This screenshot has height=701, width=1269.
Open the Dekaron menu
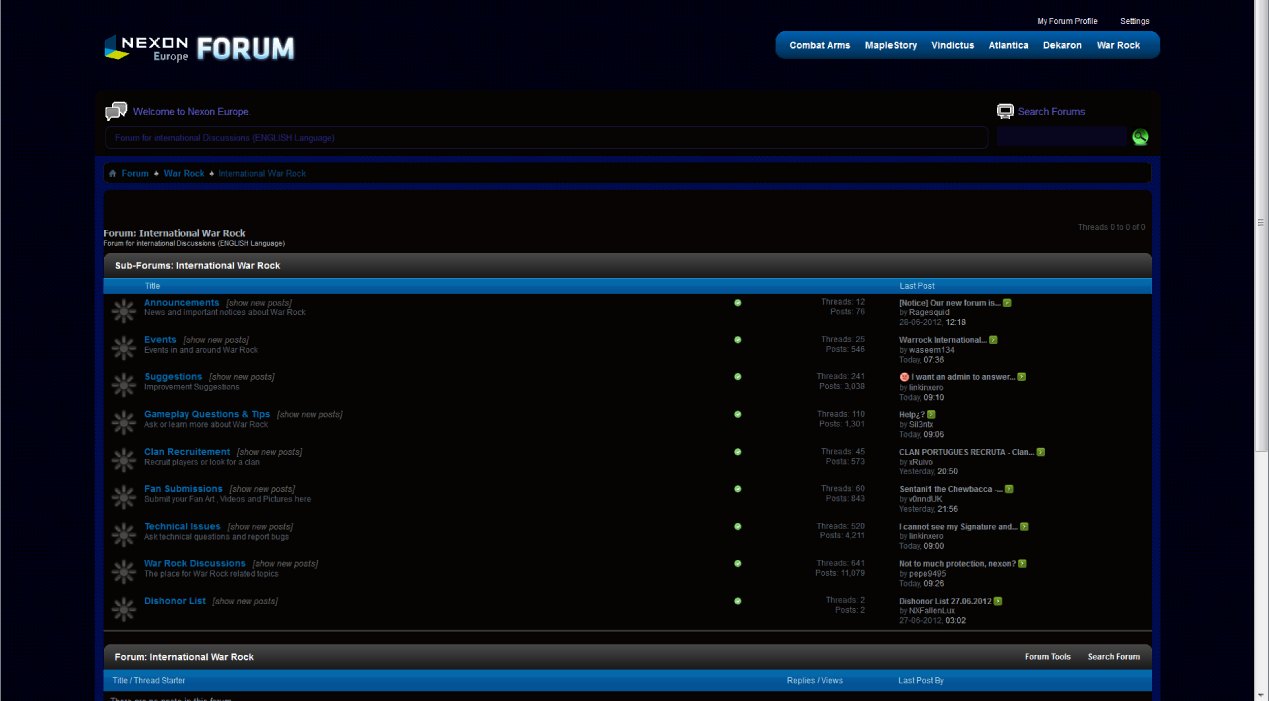tap(1062, 45)
